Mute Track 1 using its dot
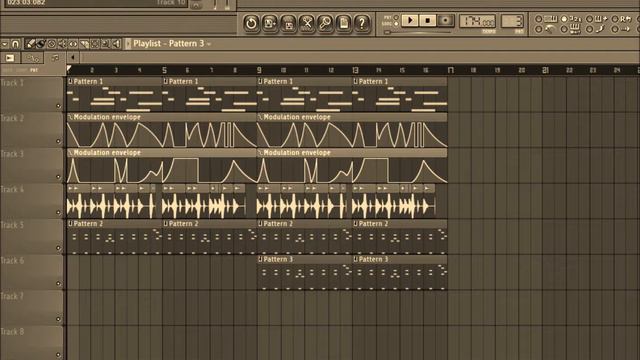 pyautogui.click(x=58, y=106)
